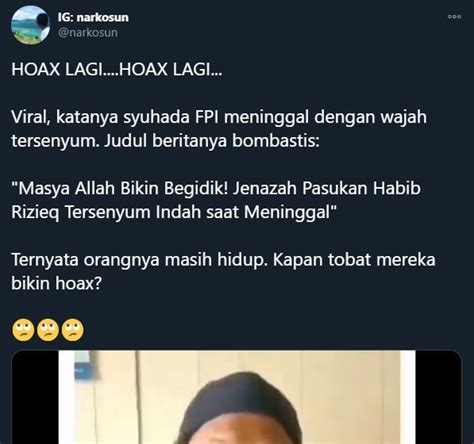Open the @narkosun handle link
474x444 pixels.
(88, 33)
